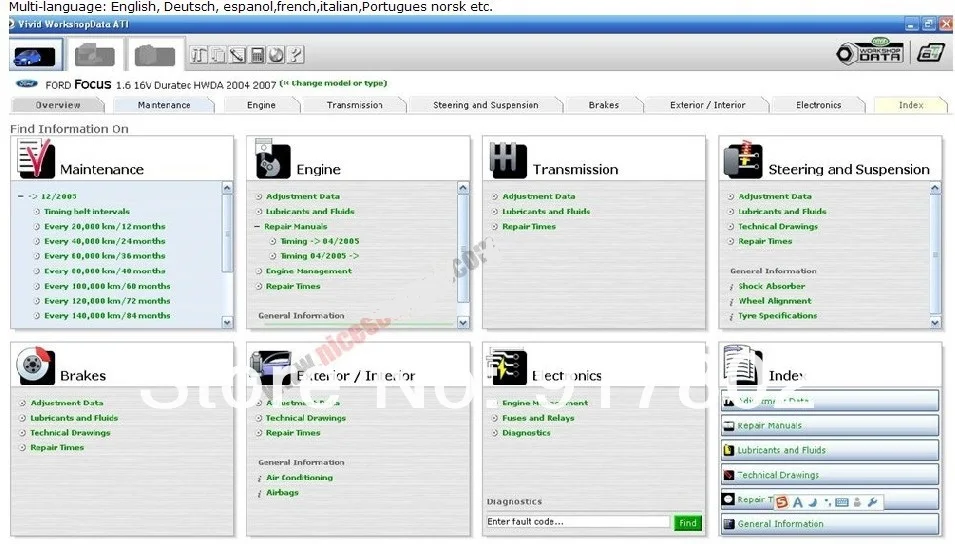Click the copy documents toolbar icon
This screenshot has width=955, height=544.
pyautogui.click(x=218, y=55)
